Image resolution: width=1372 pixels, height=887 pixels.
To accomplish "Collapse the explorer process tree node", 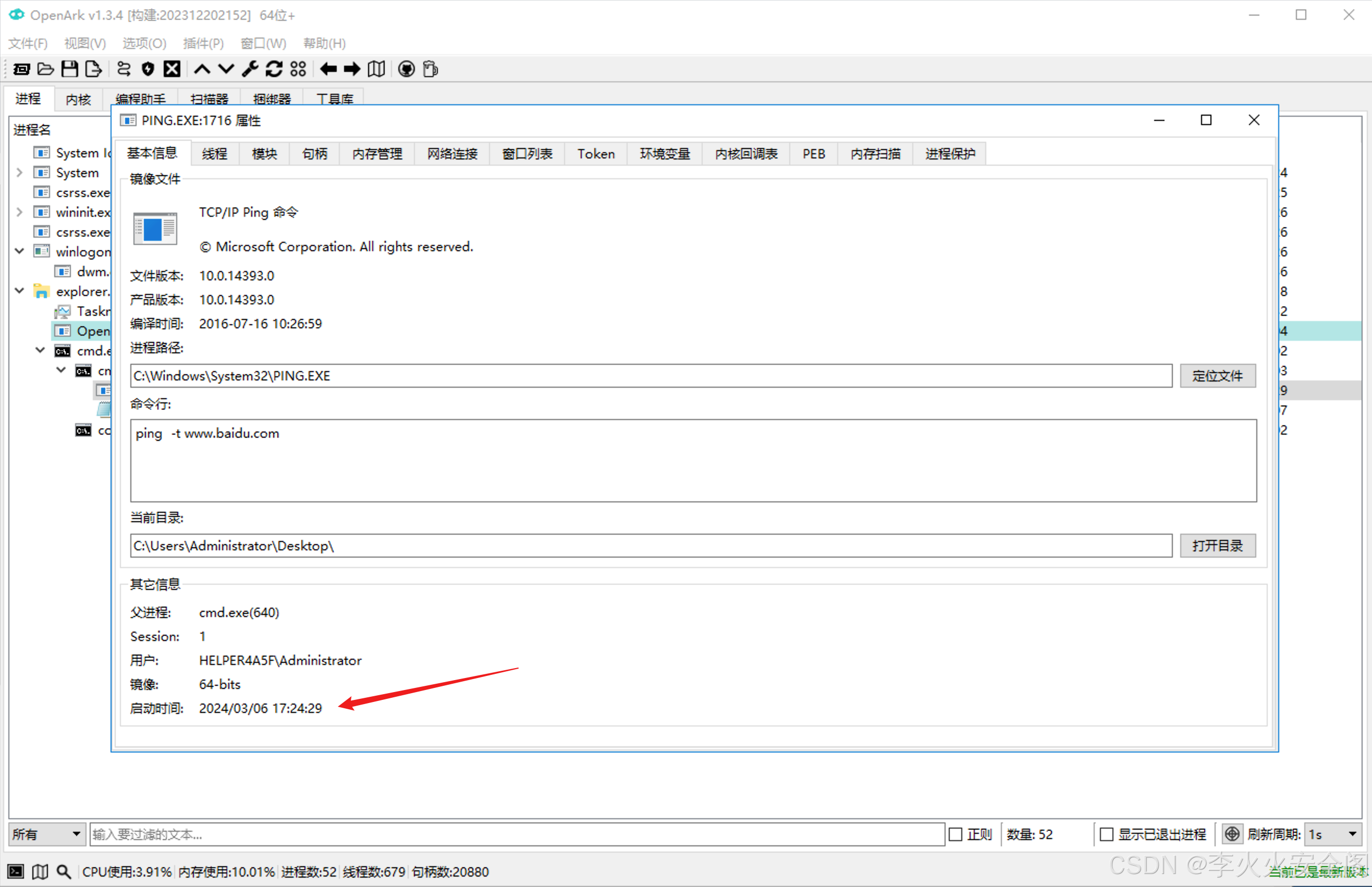I will coord(20,291).
